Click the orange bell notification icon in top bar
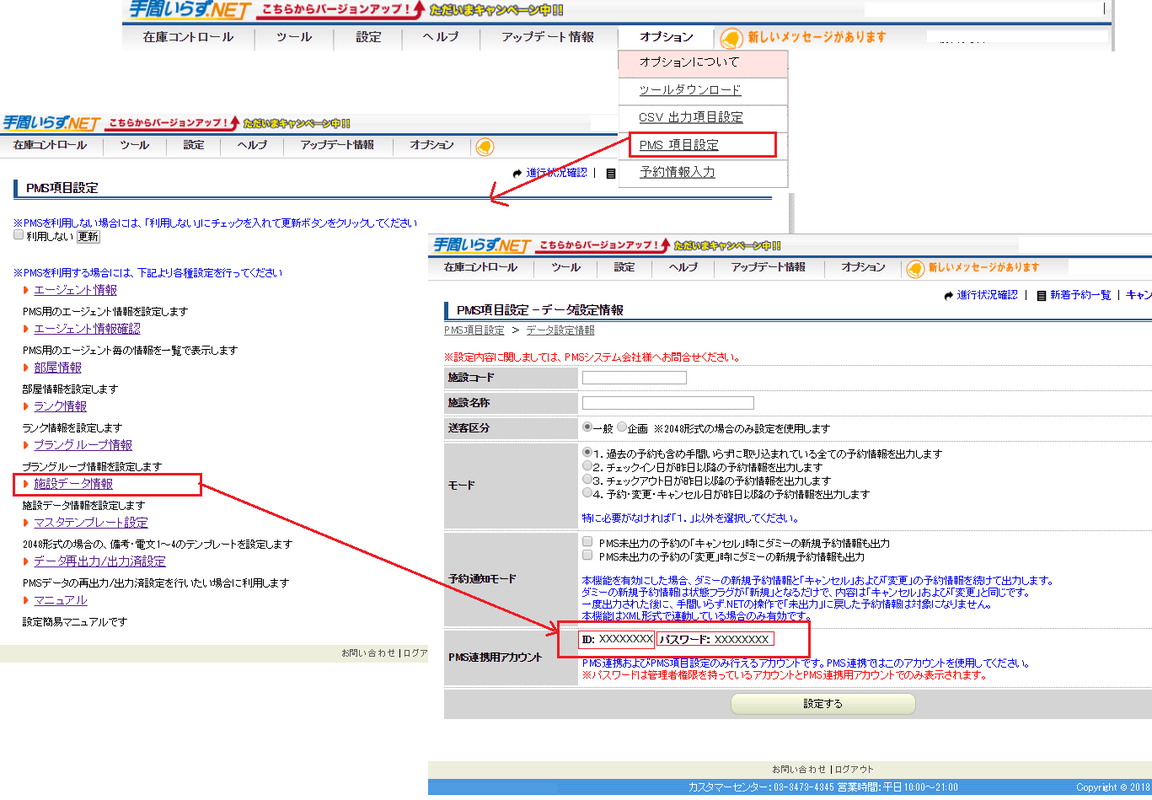The width and height of the screenshot is (1152, 800). pyautogui.click(x=731, y=38)
